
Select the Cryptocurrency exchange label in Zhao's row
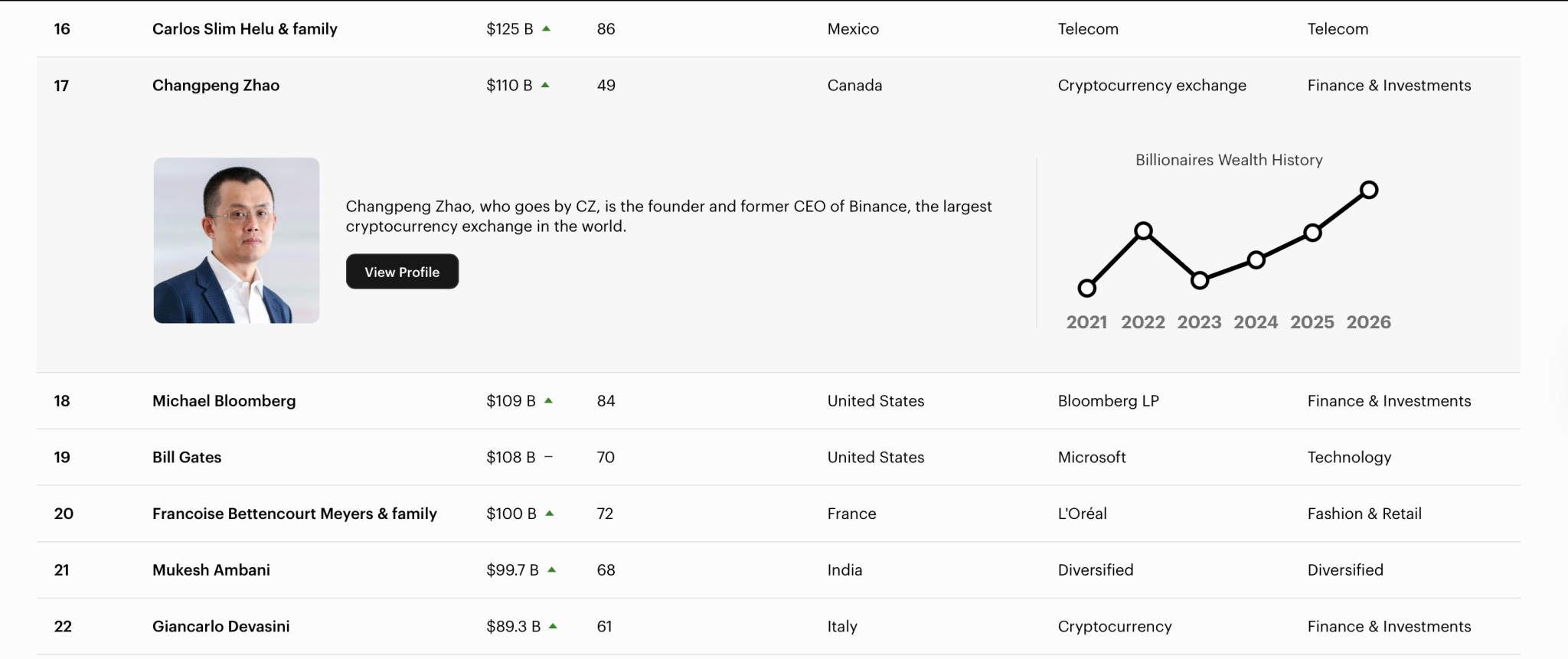point(1151,84)
